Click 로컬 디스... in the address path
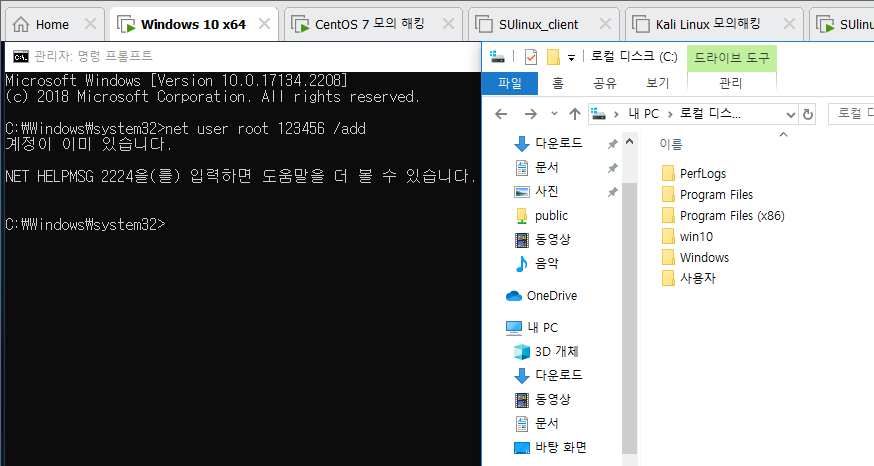This screenshot has height=466, width=874. coord(710,114)
